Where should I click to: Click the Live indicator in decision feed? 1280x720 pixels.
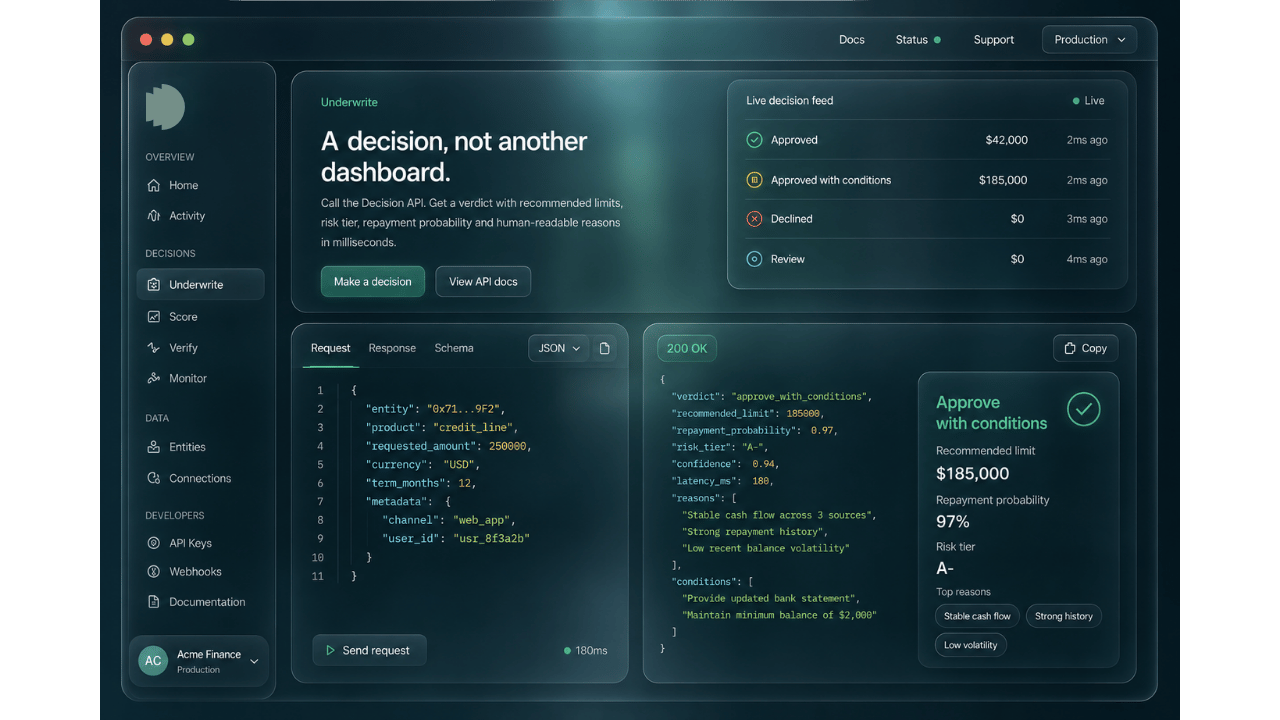pos(1088,101)
